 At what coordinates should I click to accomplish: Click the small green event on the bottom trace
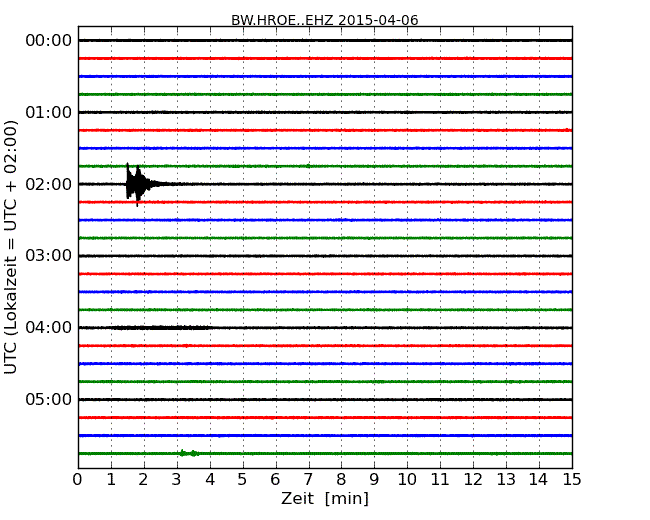click(x=189, y=453)
